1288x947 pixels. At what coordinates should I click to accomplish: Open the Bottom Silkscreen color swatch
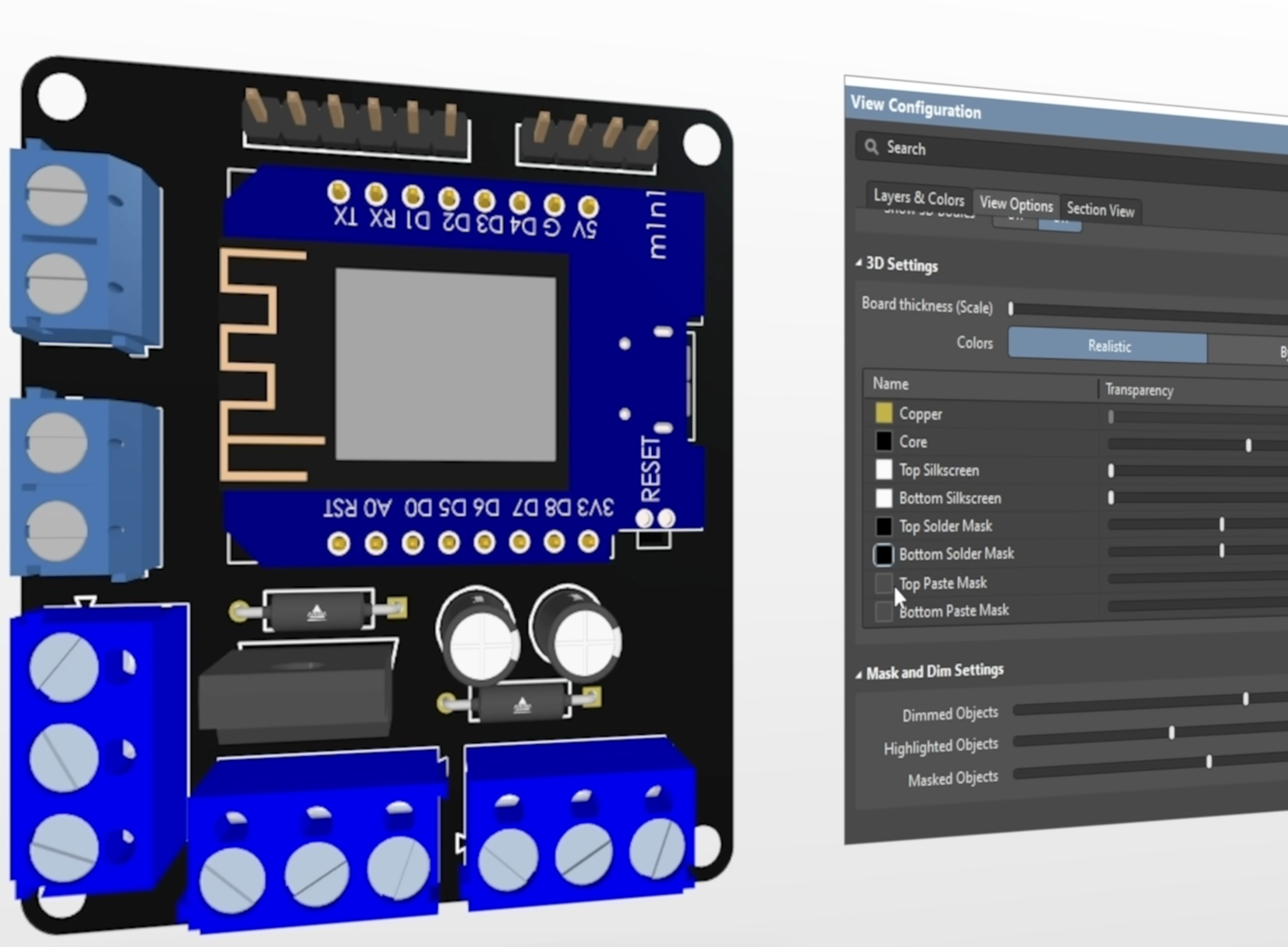884,497
